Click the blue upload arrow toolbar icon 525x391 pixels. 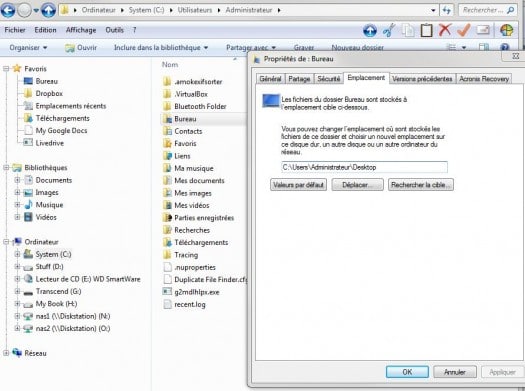(x=370, y=31)
